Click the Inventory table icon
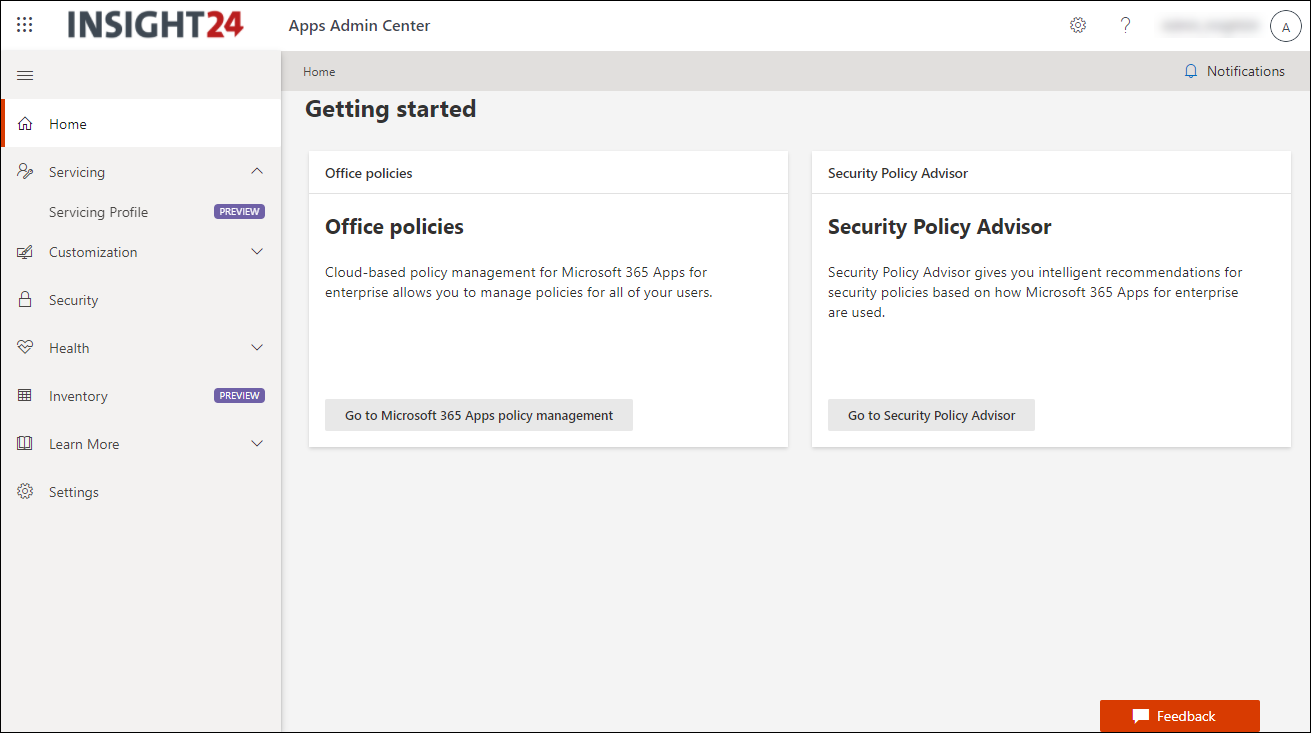The width and height of the screenshot is (1311, 733). [x=26, y=396]
